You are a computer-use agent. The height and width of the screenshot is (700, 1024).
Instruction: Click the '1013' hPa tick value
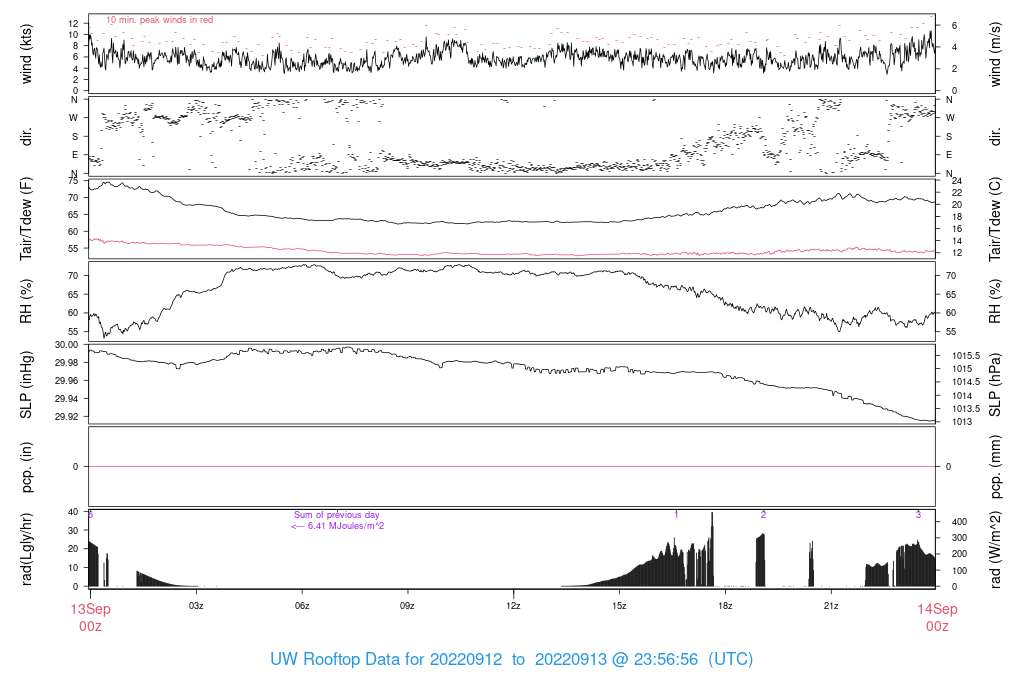pos(962,422)
